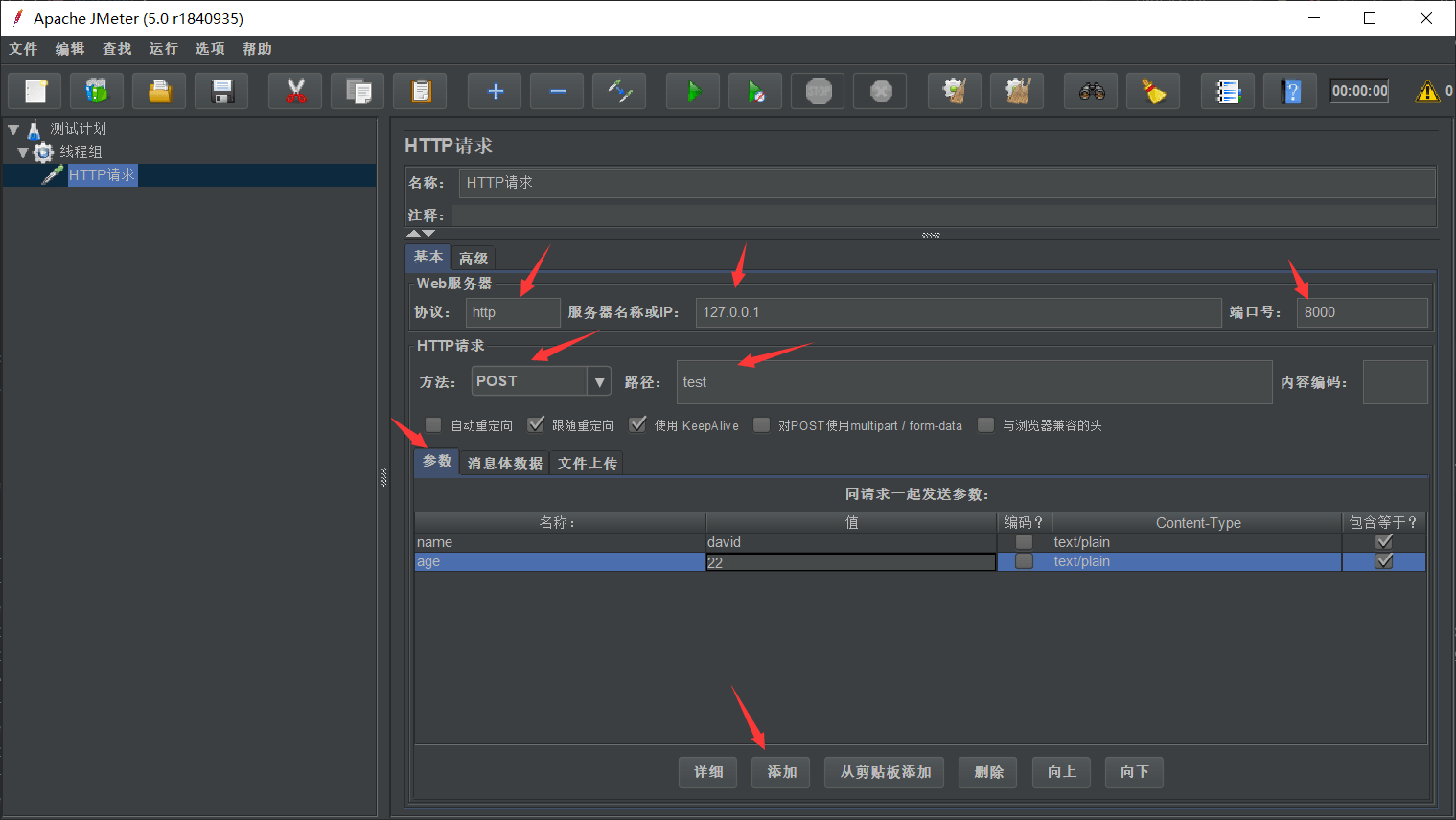This screenshot has height=820, width=1456.
Task: Select the 基本 tab
Action: pyautogui.click(x=428, y=257)
